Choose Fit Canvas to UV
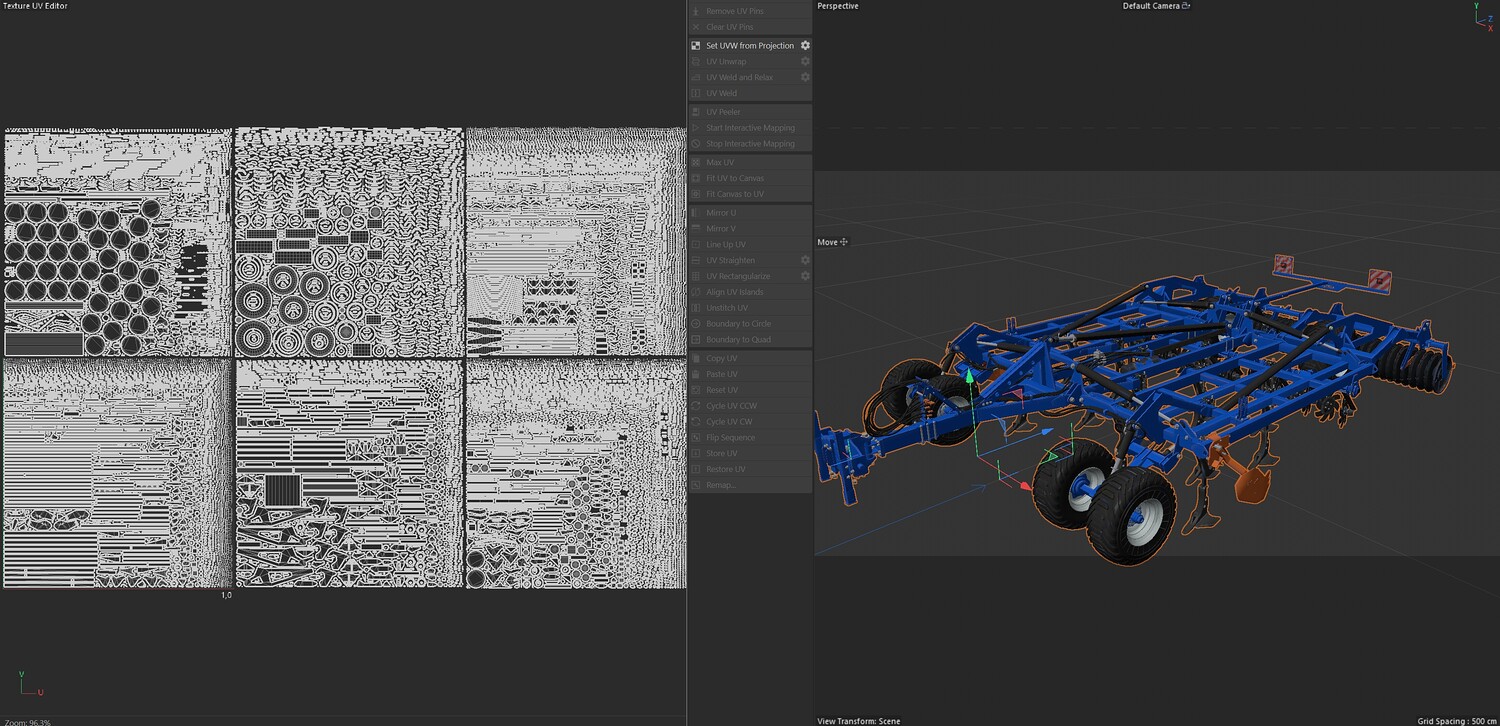 coord(735,194)
